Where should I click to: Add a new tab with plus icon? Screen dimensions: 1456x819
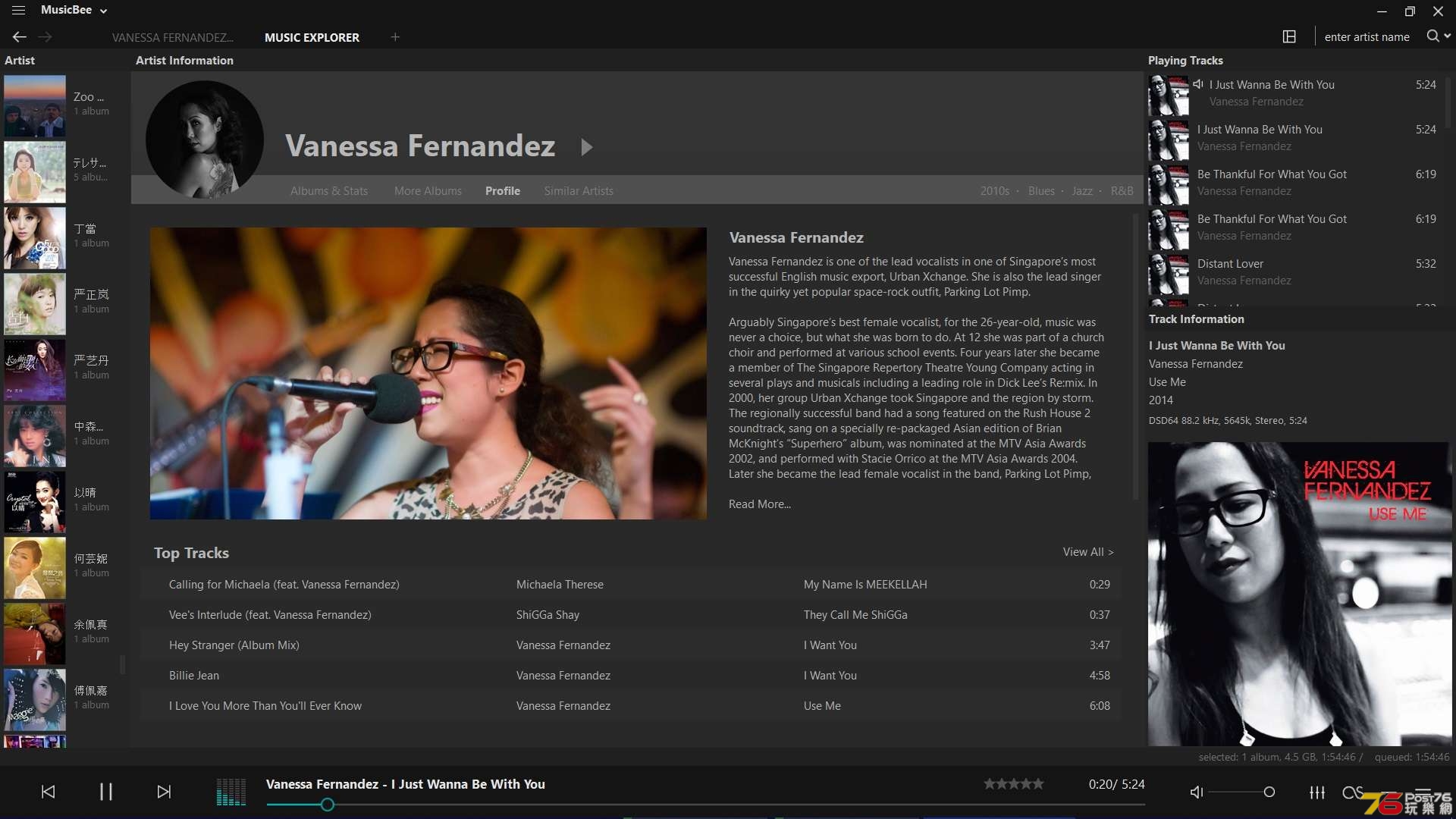tap(395, 37)
